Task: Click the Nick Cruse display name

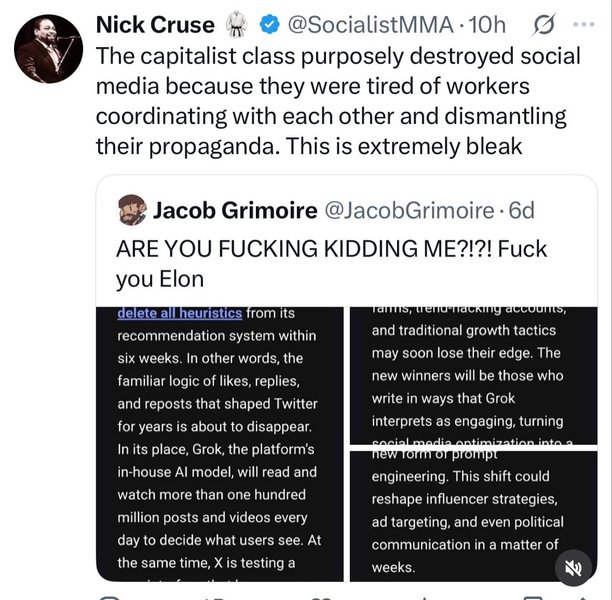Action: coord(155,25)
